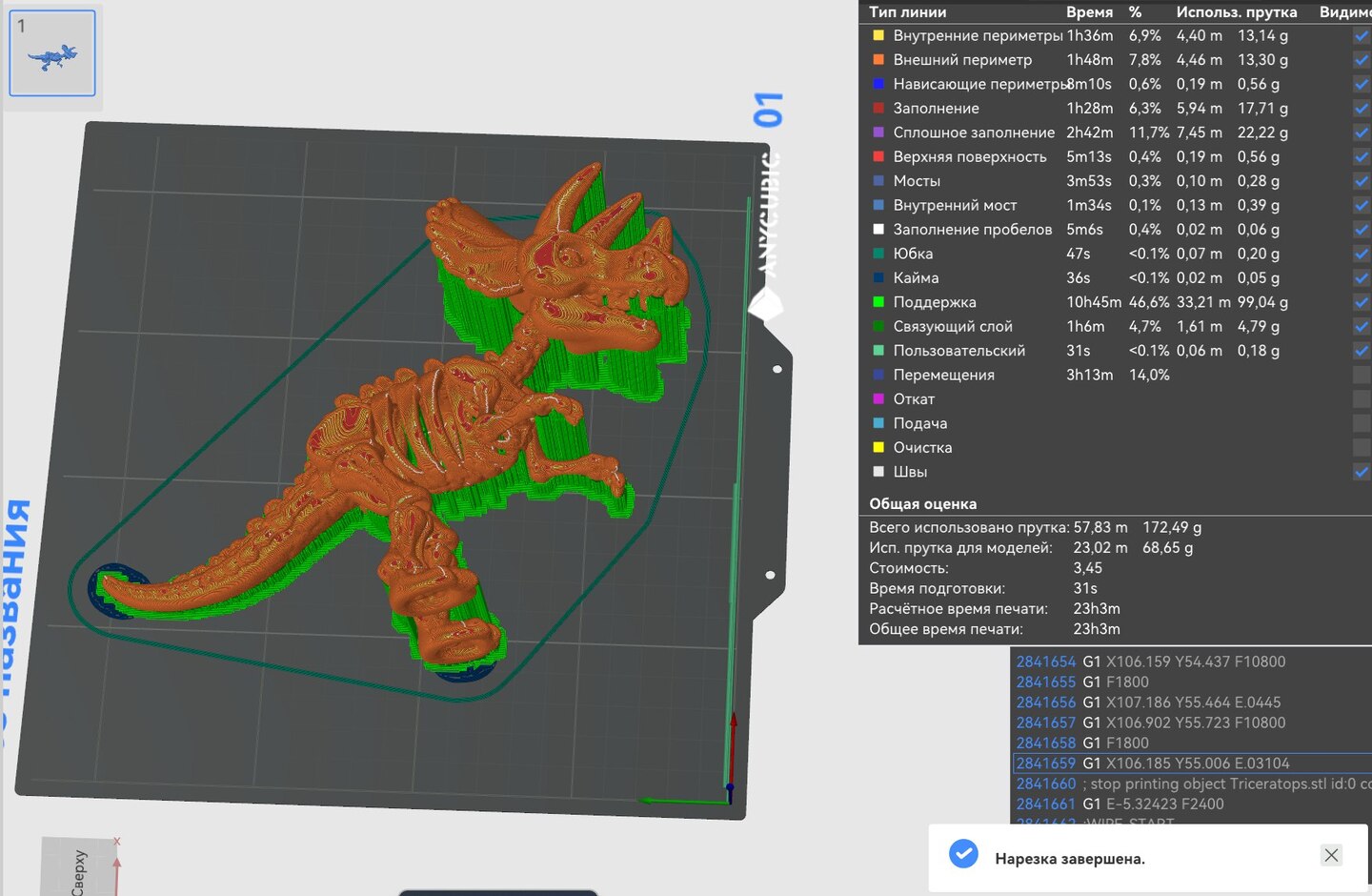Enable the Очистка visibility checkbox
The image size is (1372, 896).
tap(1362, 447)
